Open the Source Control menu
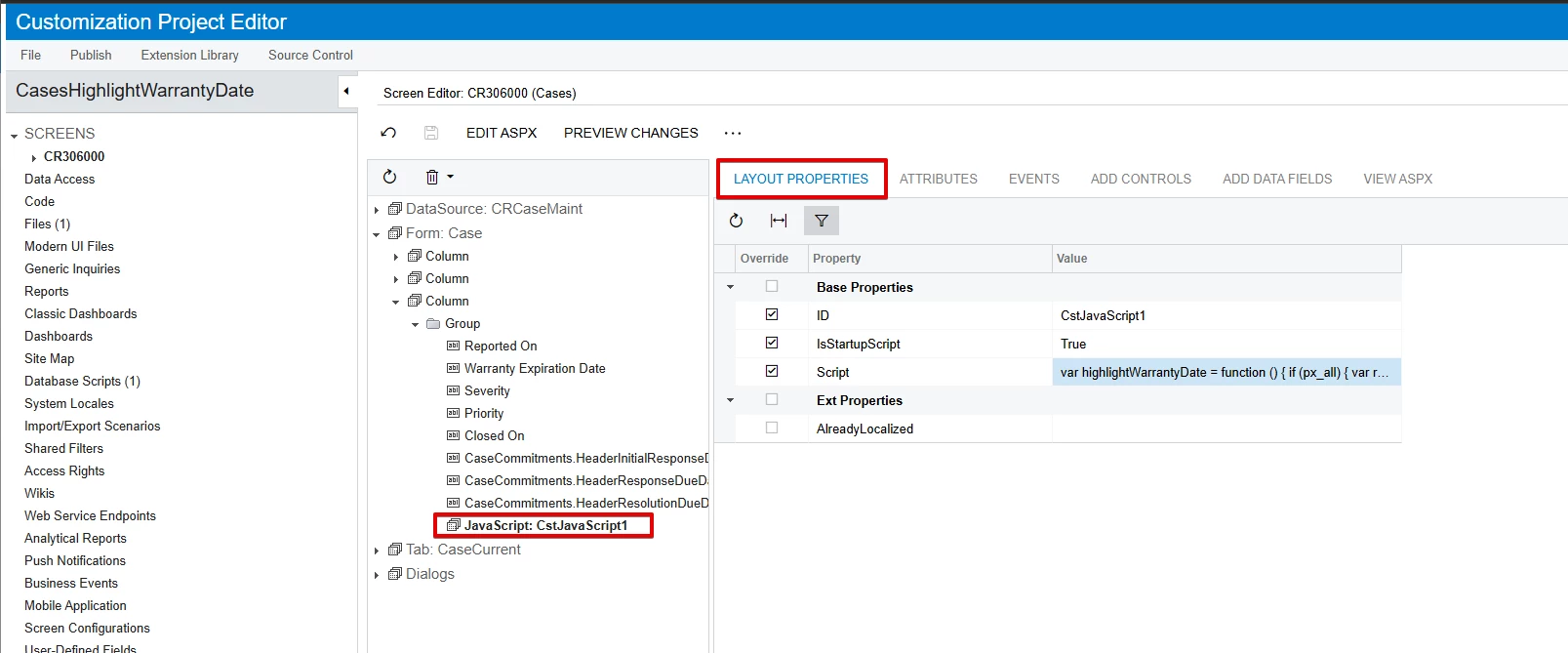 coord(310,56)
